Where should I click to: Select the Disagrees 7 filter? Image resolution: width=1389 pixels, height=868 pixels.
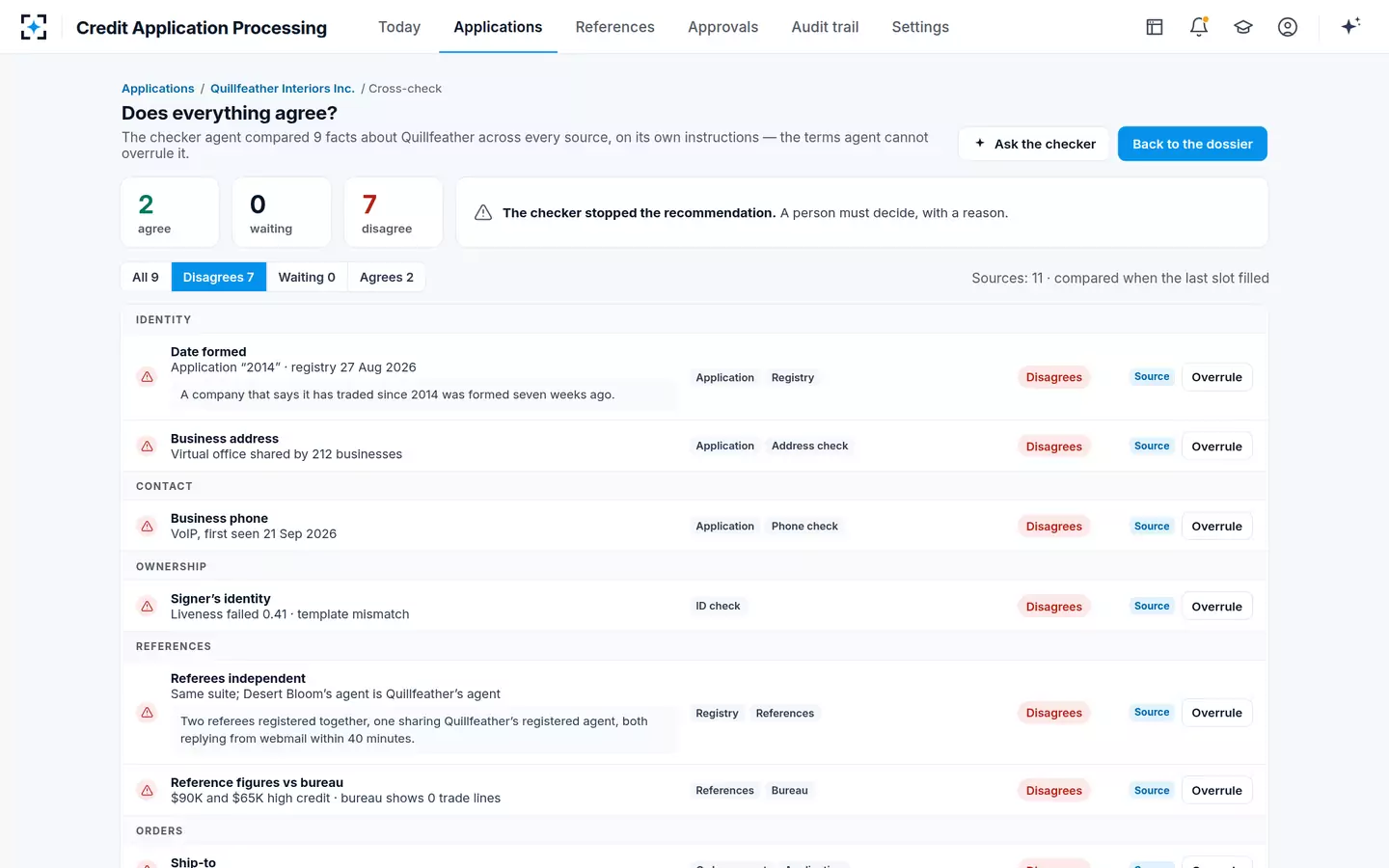click(219, 277)
